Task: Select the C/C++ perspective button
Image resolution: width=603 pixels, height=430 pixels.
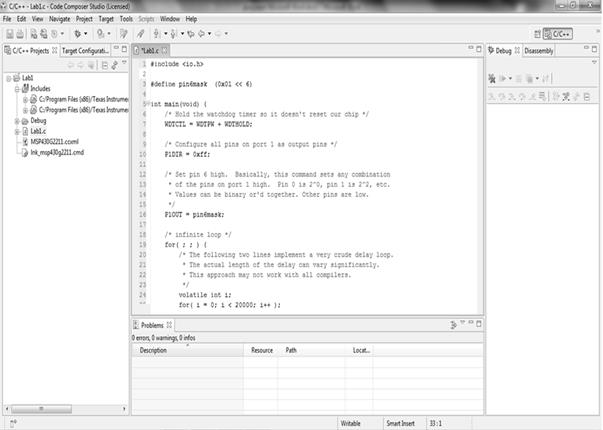Action: 558,34
